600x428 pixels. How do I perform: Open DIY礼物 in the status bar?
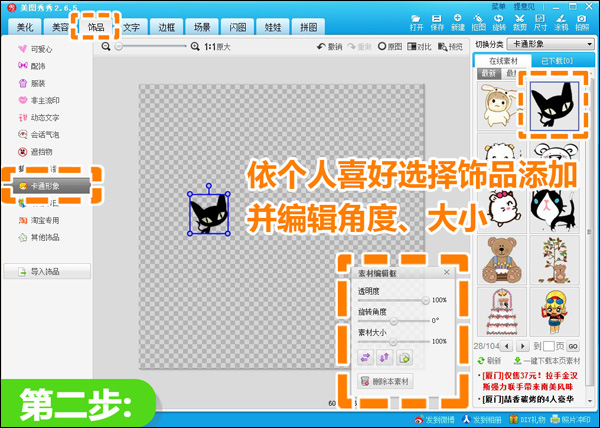coord(527,420)
